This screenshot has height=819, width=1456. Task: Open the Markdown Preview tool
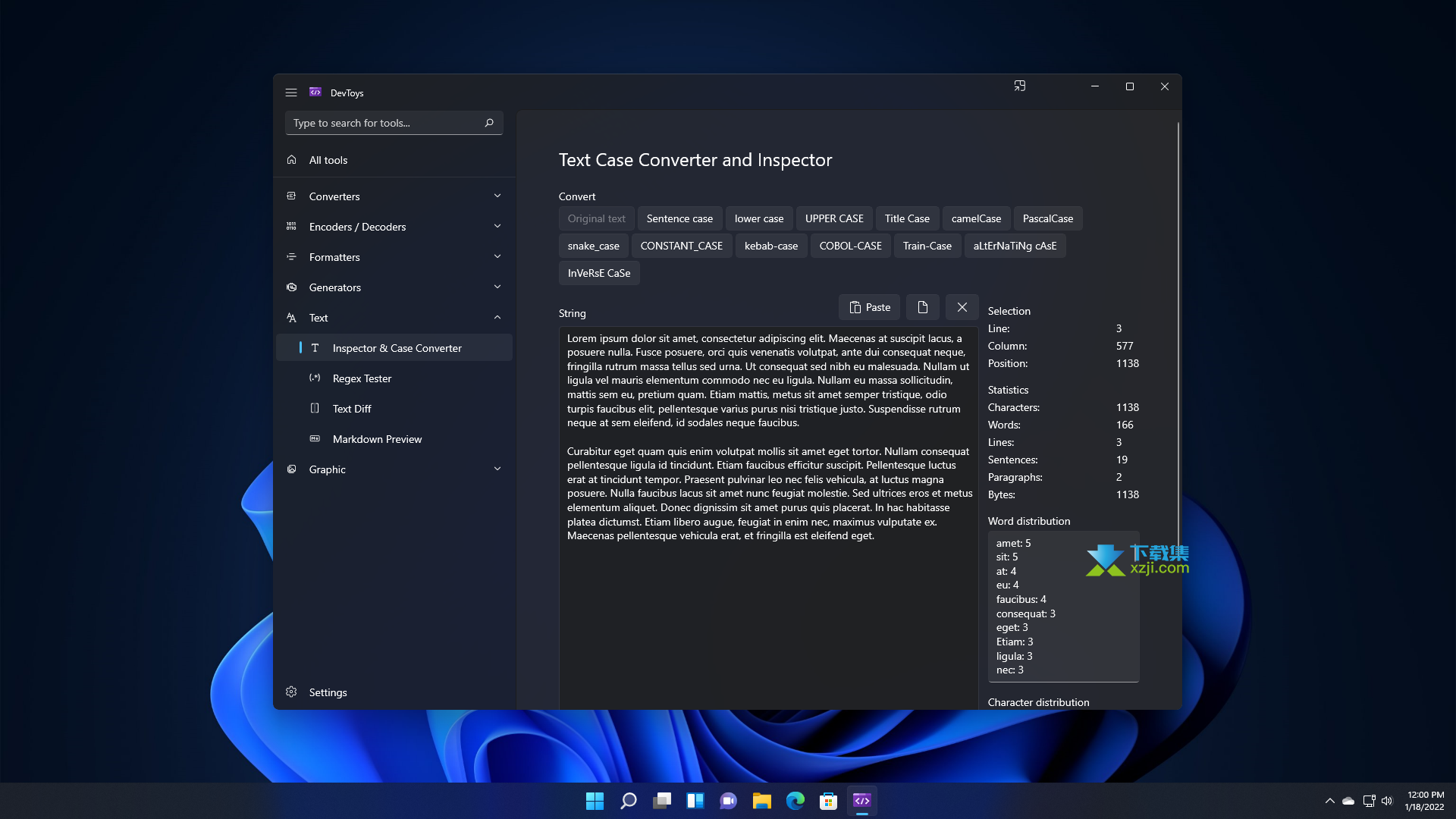click(x=377, y=439)
